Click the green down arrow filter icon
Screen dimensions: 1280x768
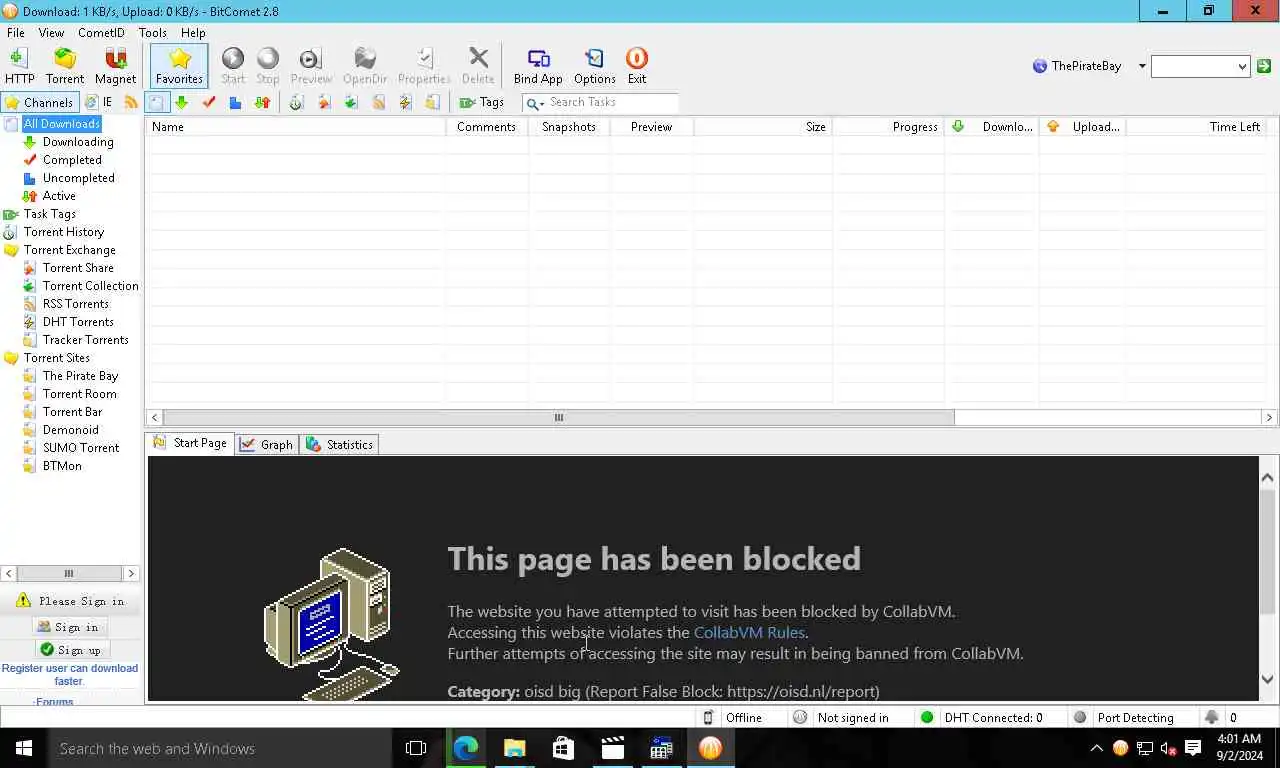181,102
